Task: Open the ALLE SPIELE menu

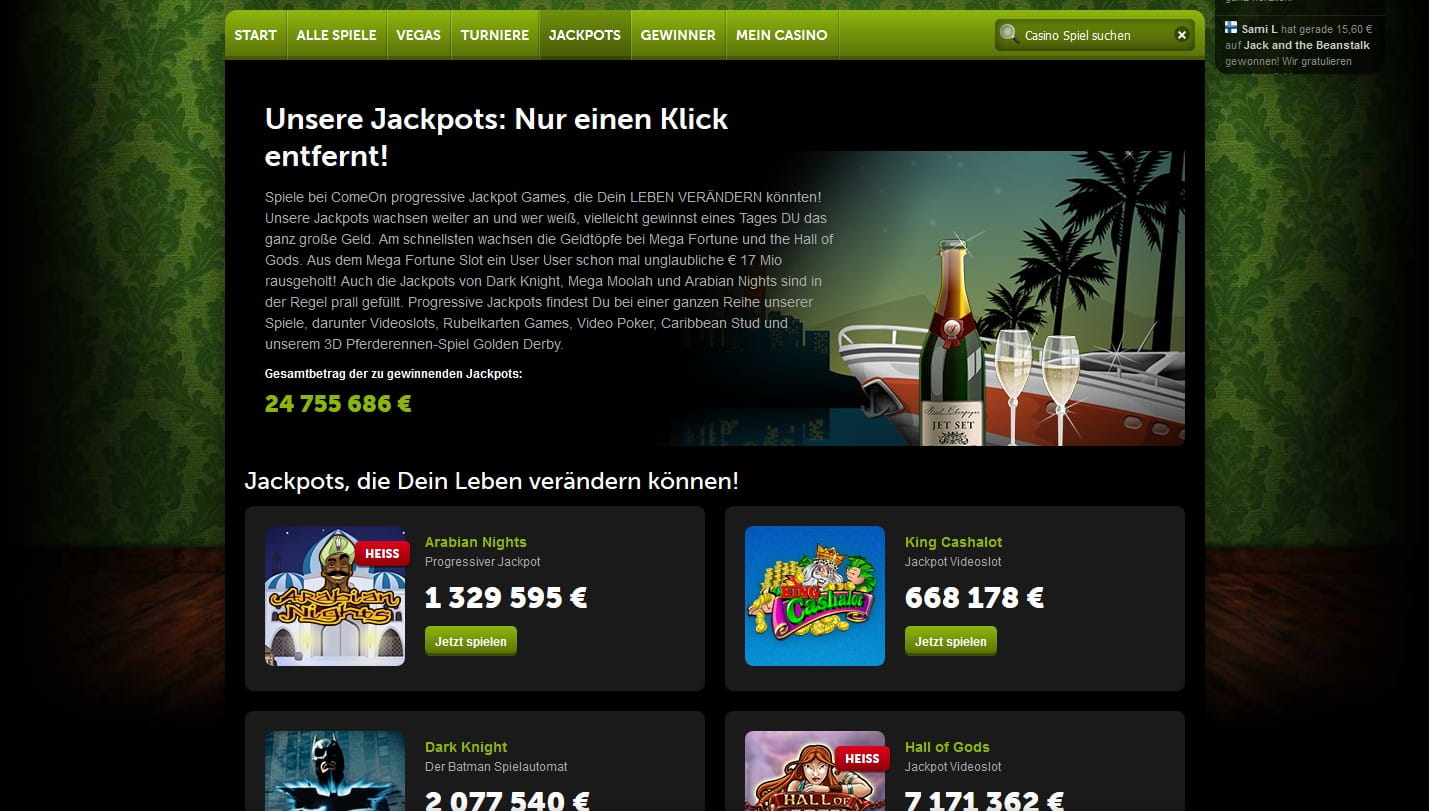Action: pos(336,35)
